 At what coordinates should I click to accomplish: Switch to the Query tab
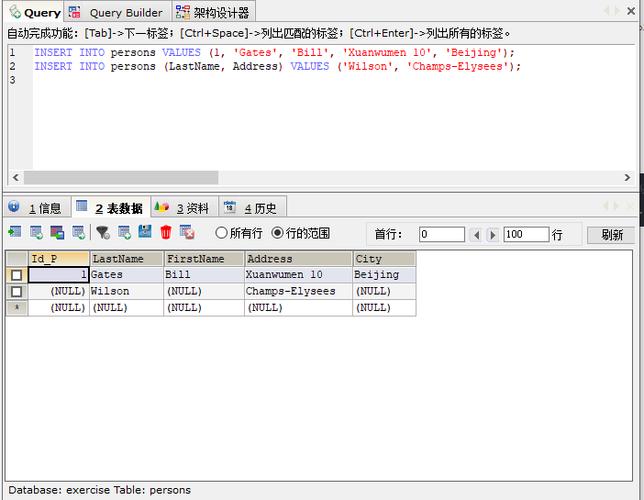click(x=34, y=12)
